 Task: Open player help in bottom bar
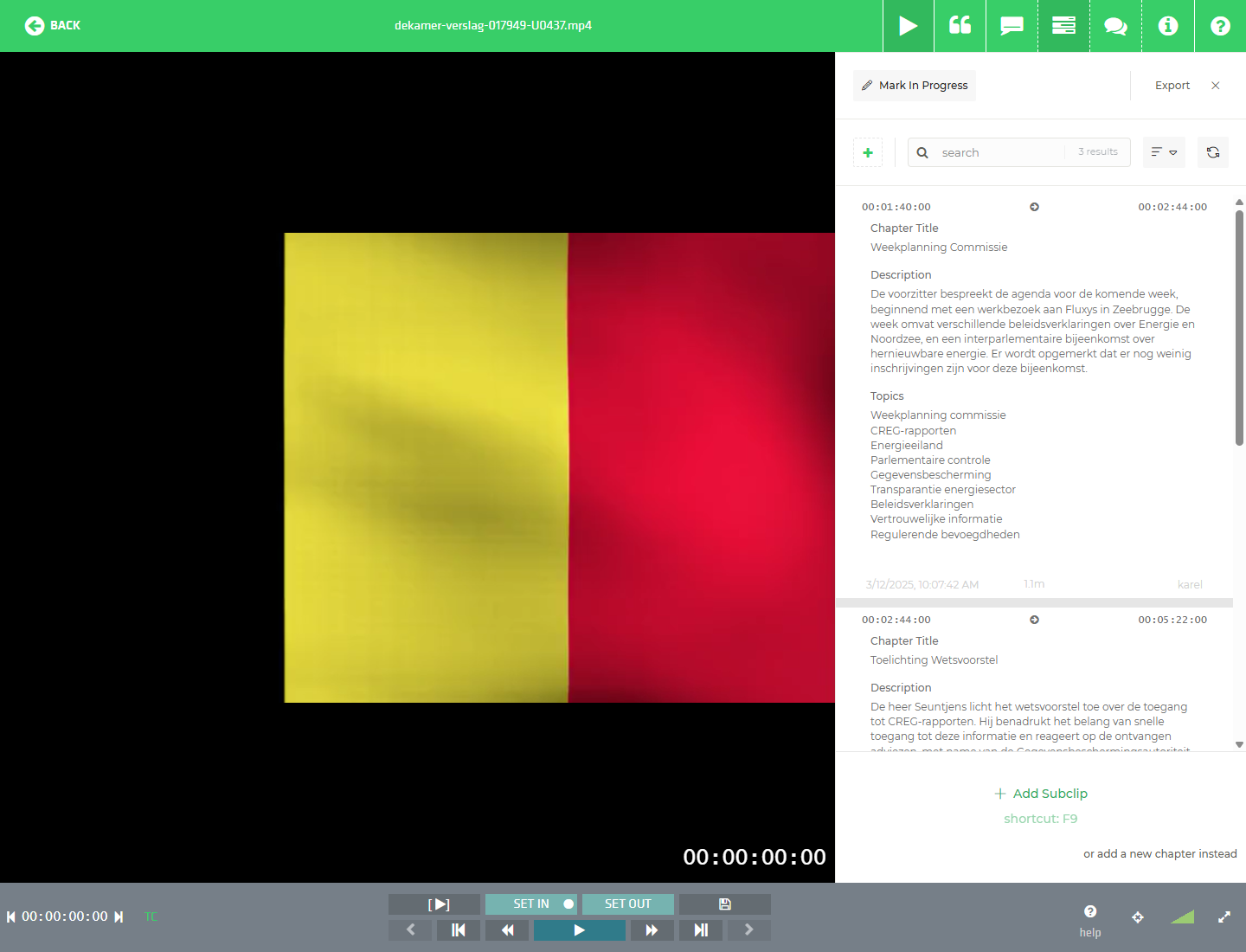point(1090,921)
